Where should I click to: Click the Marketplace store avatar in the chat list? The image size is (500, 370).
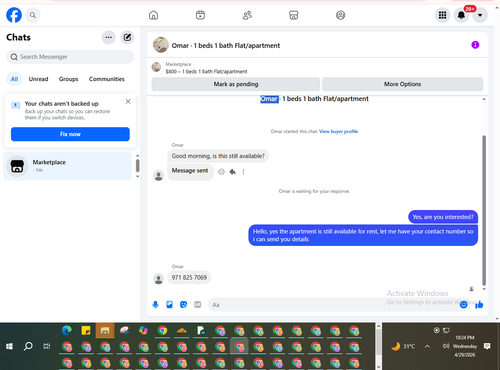(x=17, y=166)
